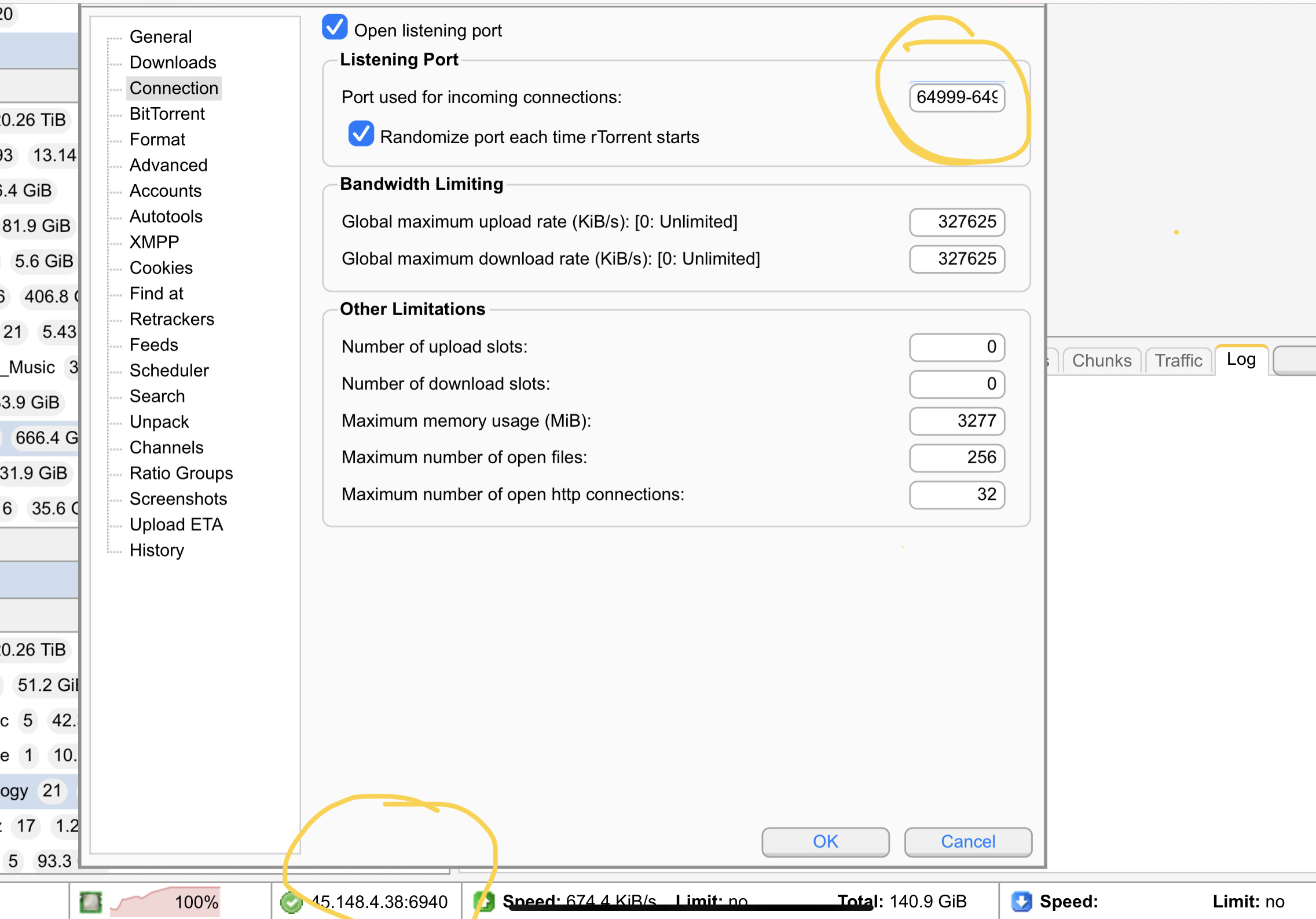The width and height of the screenshot is (1316, 919).
Task: Click the maximum memory usage field
Action: [x=956, y=421]
